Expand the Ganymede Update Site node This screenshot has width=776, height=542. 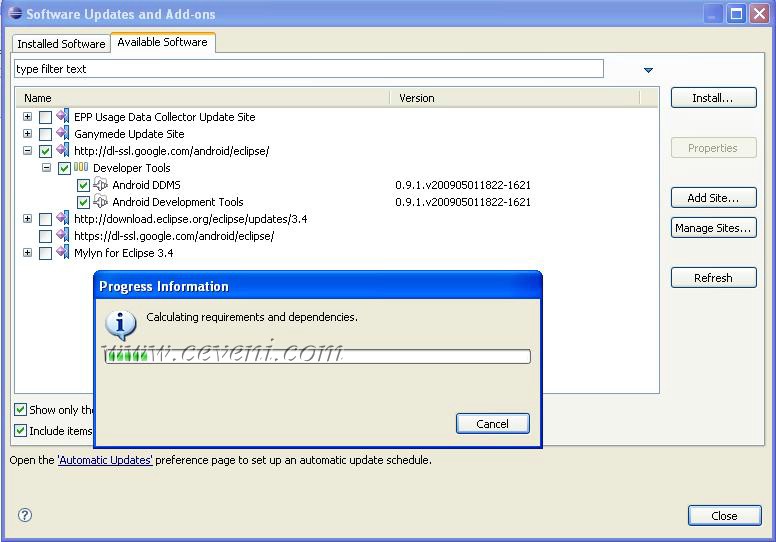[x=28, y=134]
